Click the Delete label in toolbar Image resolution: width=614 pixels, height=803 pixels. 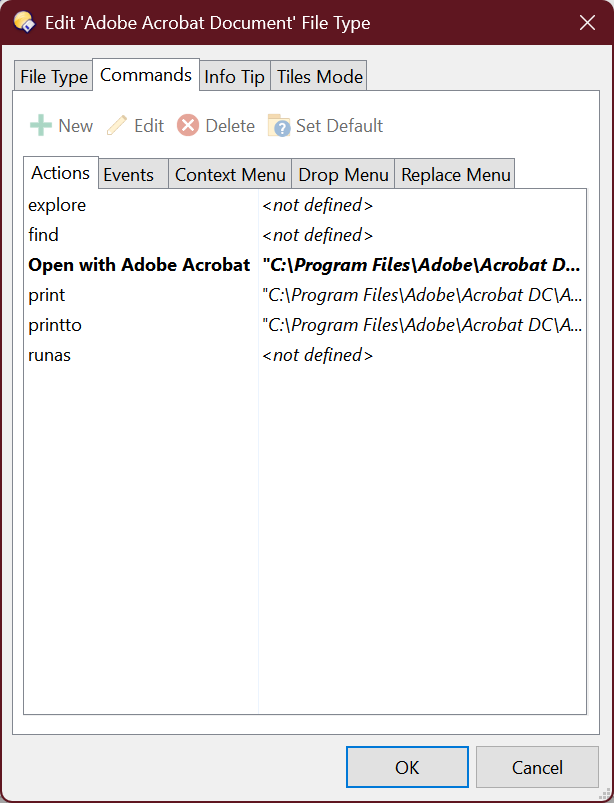coord(230,125)
